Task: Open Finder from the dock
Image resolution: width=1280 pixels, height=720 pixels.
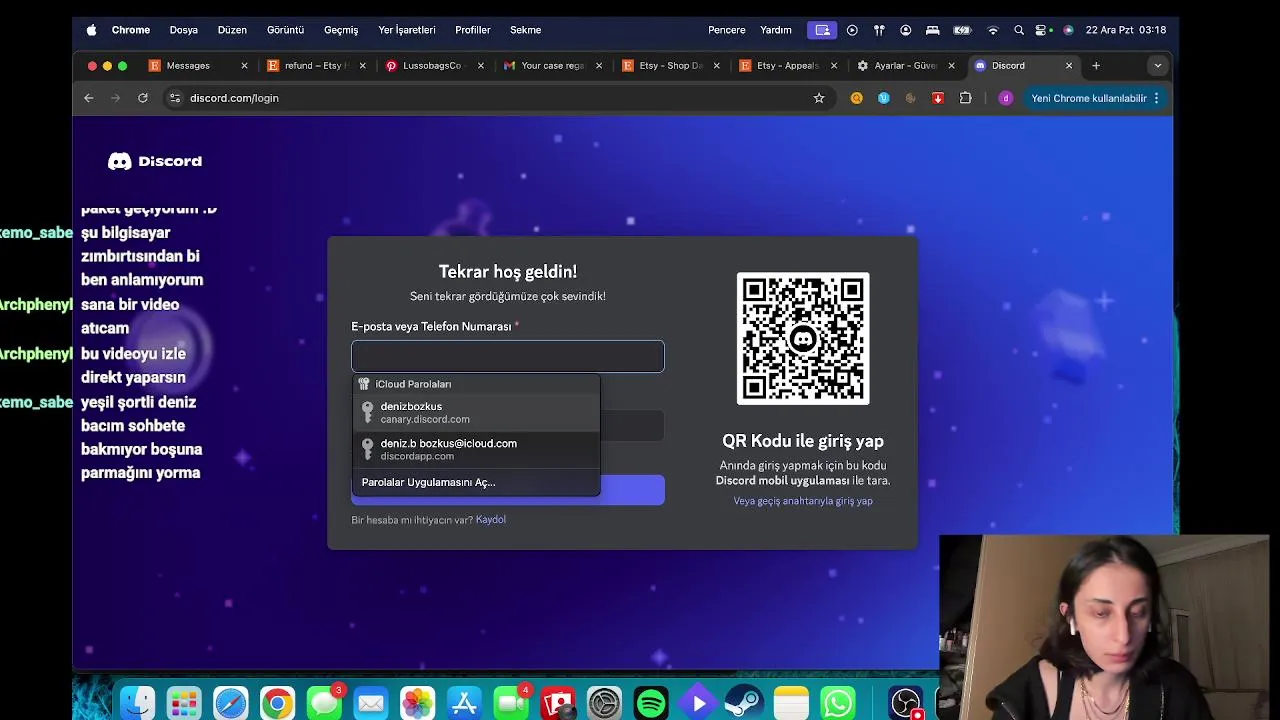Action: (x=137, y=703)
